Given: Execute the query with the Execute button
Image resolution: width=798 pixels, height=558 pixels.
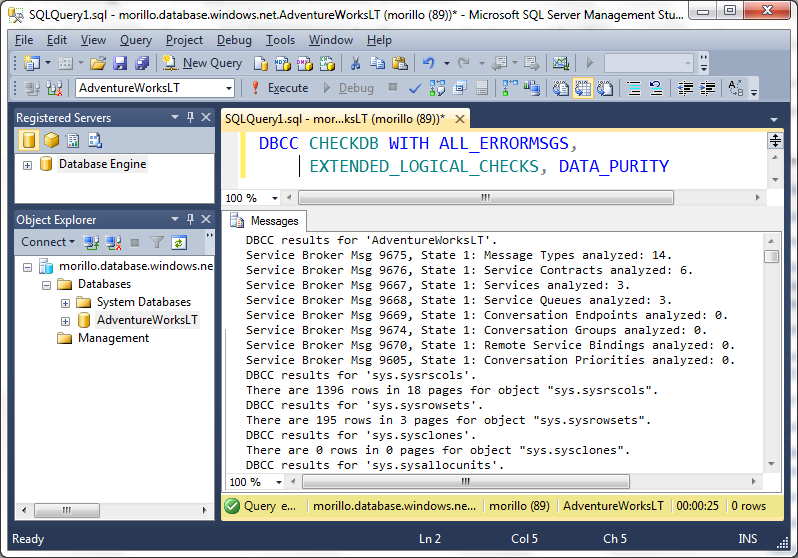Looking at the screenshot, I should point(280,88).
